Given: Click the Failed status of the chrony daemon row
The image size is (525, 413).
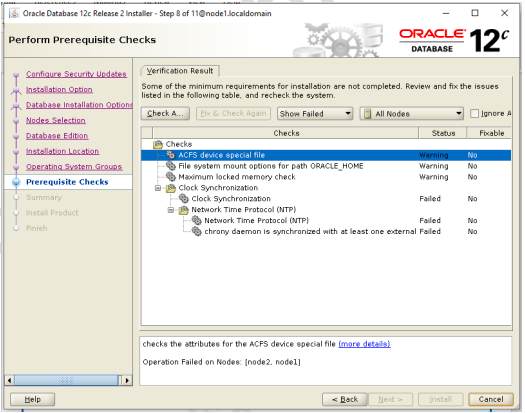Looking at the screenshot, I should point(430,231).
